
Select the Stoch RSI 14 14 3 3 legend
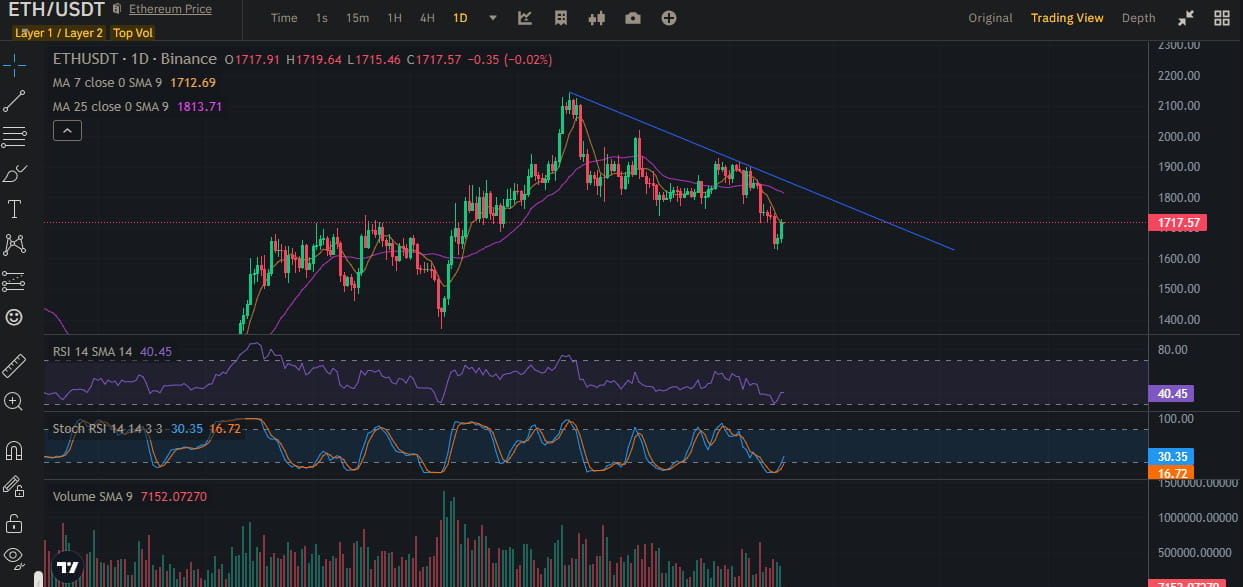(x=108, y=428)
